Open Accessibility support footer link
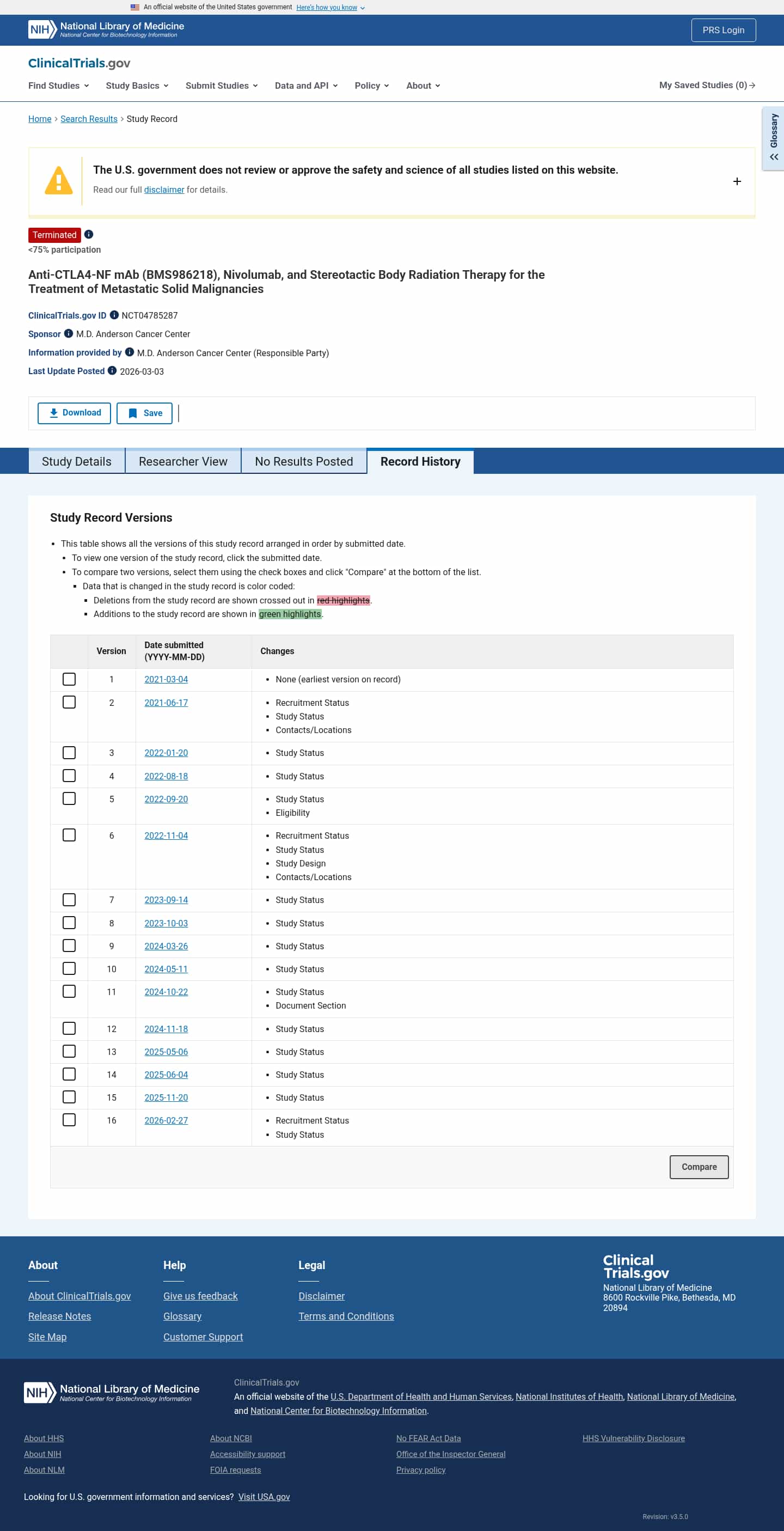The image size is (784, 1531). point(248,1454)
